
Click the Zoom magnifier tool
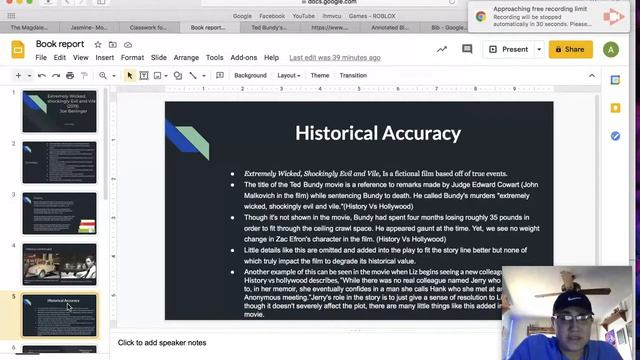click(x=103, y=76)
